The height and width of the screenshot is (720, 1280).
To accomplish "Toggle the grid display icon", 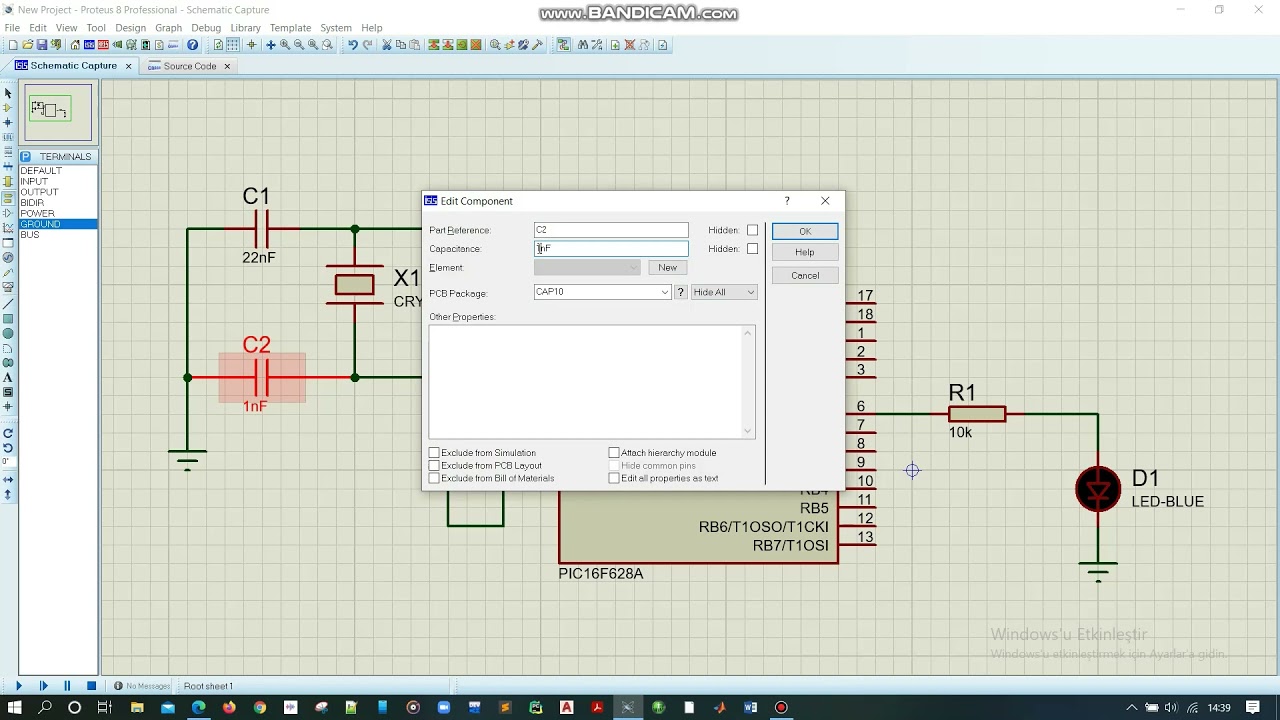I will (233, 45).
